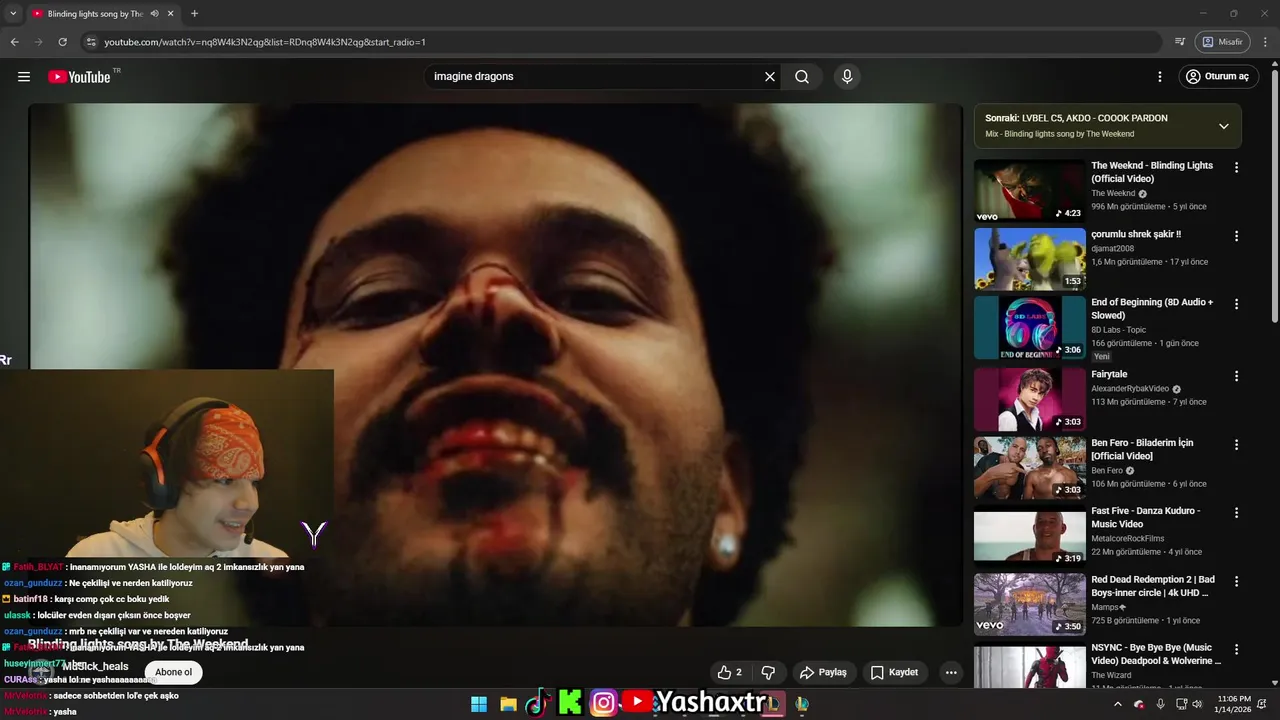
Task: Click the page vertical scrollbar
Action: point(1274,195)
